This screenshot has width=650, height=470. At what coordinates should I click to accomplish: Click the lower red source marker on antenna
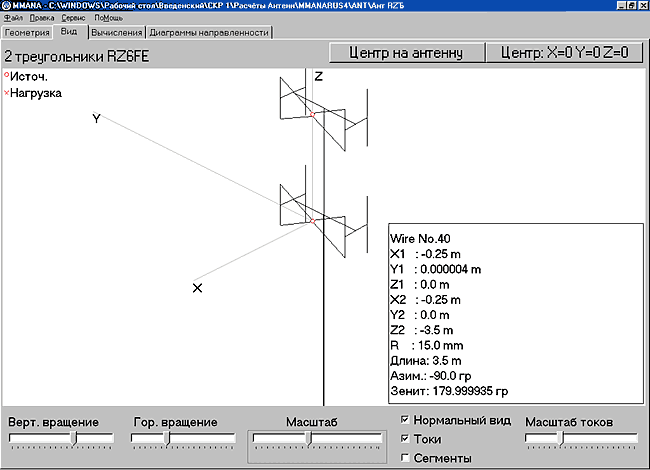pos(312,220)
